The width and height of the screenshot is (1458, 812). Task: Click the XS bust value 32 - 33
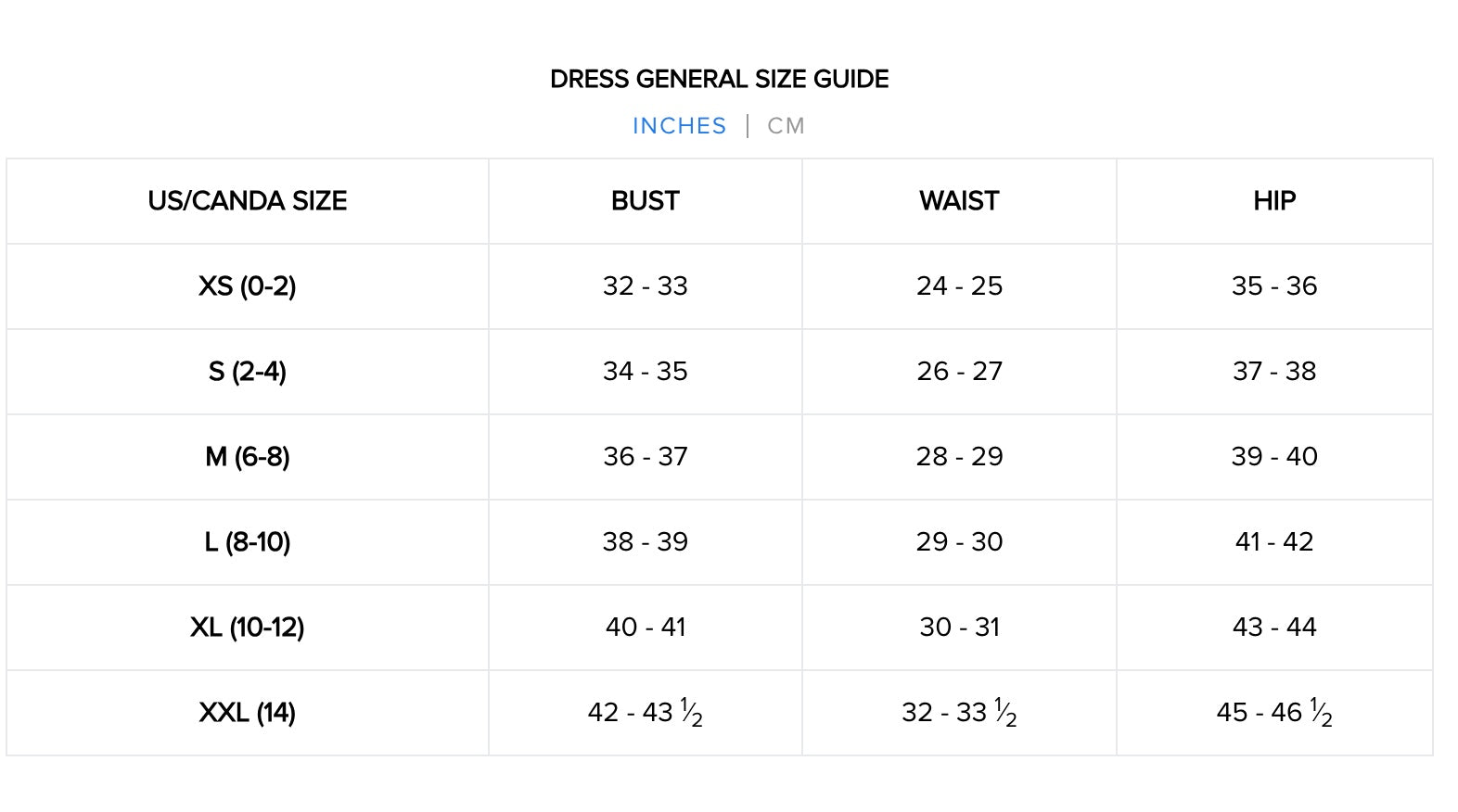pyautogui.click(x=645, y=286)
